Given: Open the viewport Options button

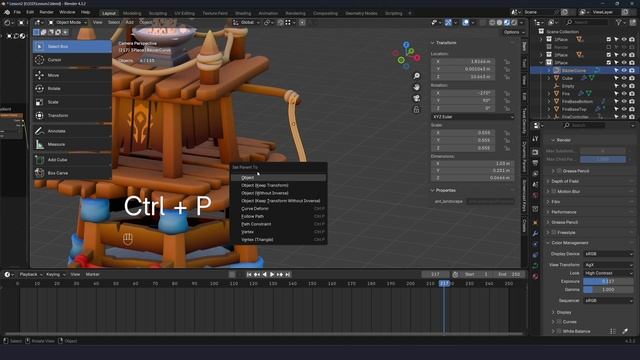Looking at the screenshot, I should 513,32.
